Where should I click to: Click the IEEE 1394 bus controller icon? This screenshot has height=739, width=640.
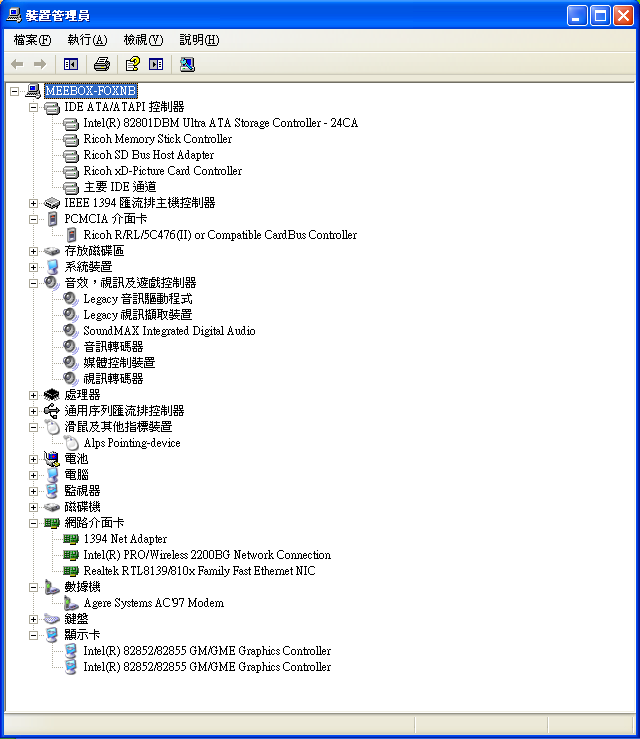(x=52, y=203)
